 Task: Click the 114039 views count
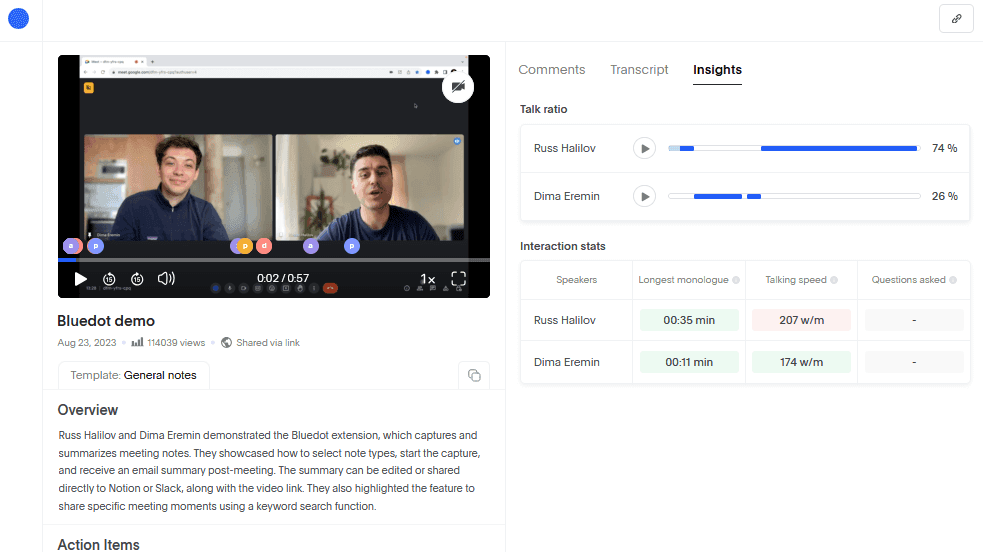pyautogui.click(x=176, y=343)
